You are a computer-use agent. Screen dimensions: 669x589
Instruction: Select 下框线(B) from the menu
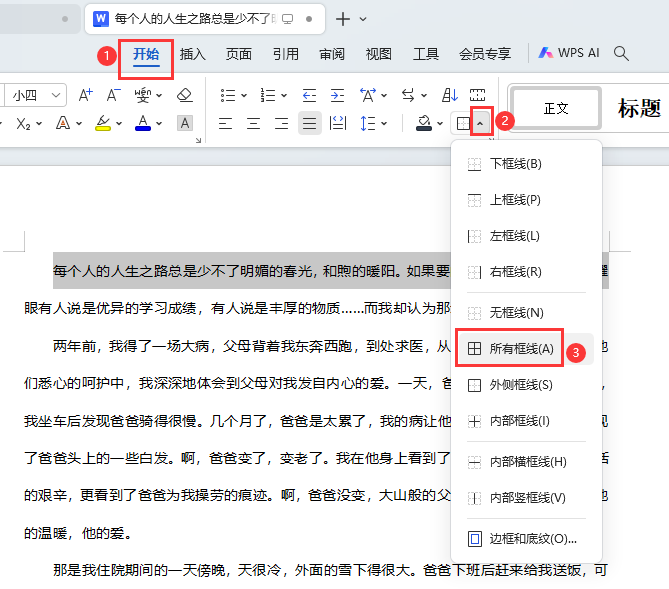click(x=526, y=164)
